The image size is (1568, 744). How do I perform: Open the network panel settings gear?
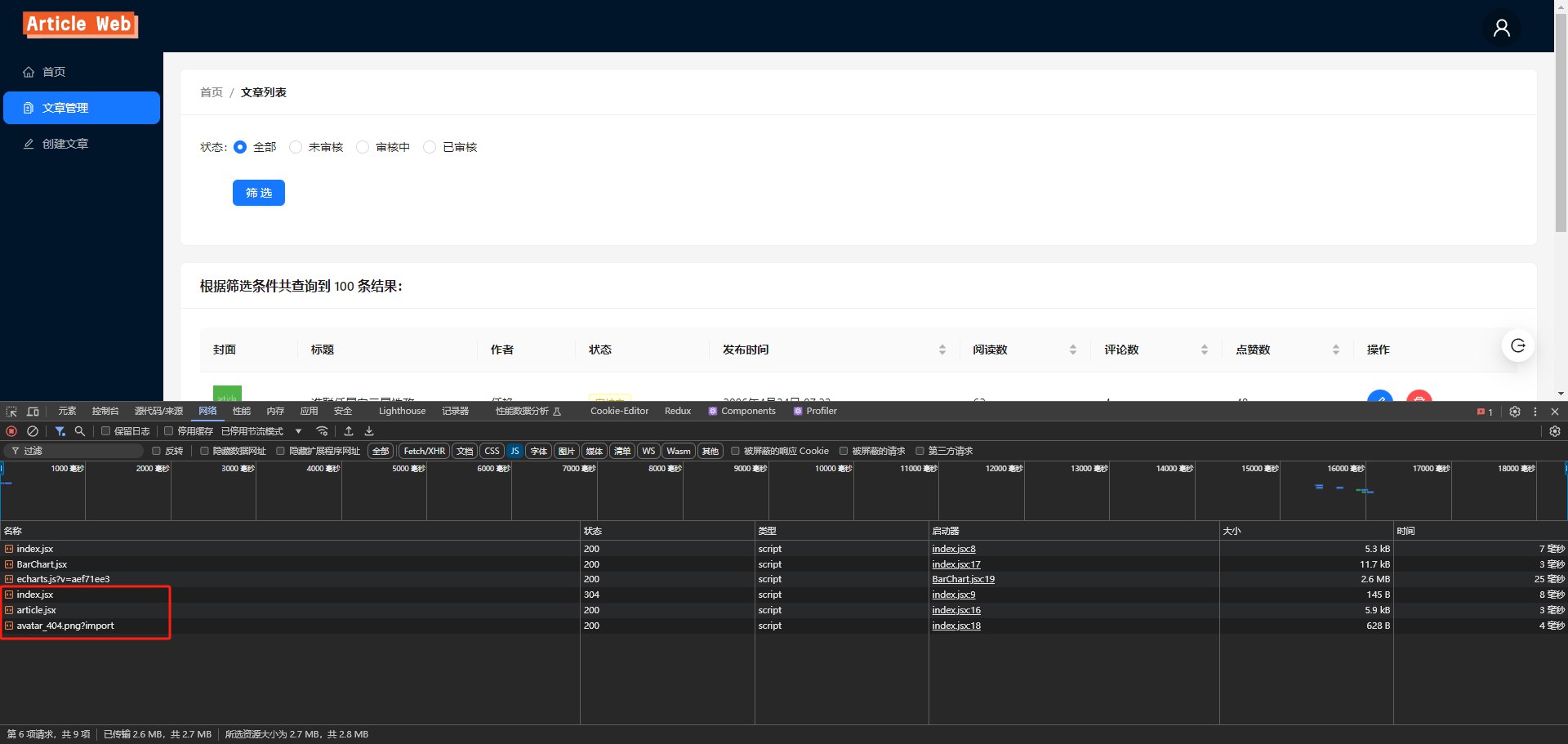point(1555,431)
